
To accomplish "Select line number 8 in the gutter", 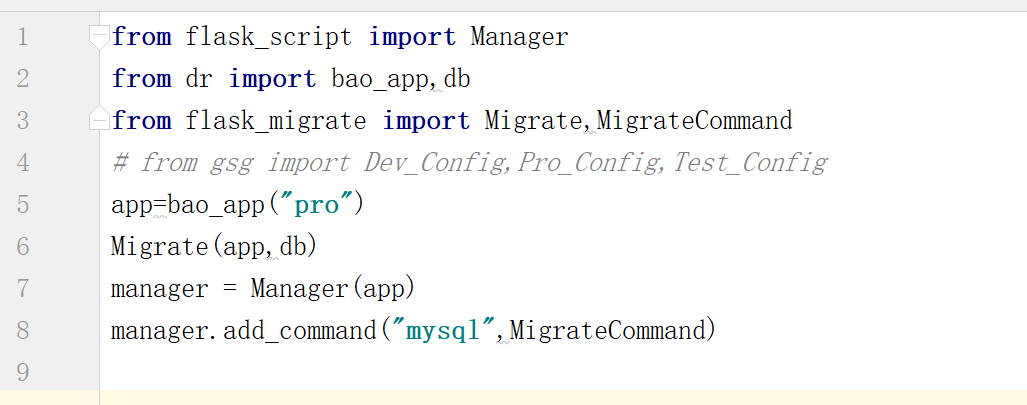I will coord(23,330).
